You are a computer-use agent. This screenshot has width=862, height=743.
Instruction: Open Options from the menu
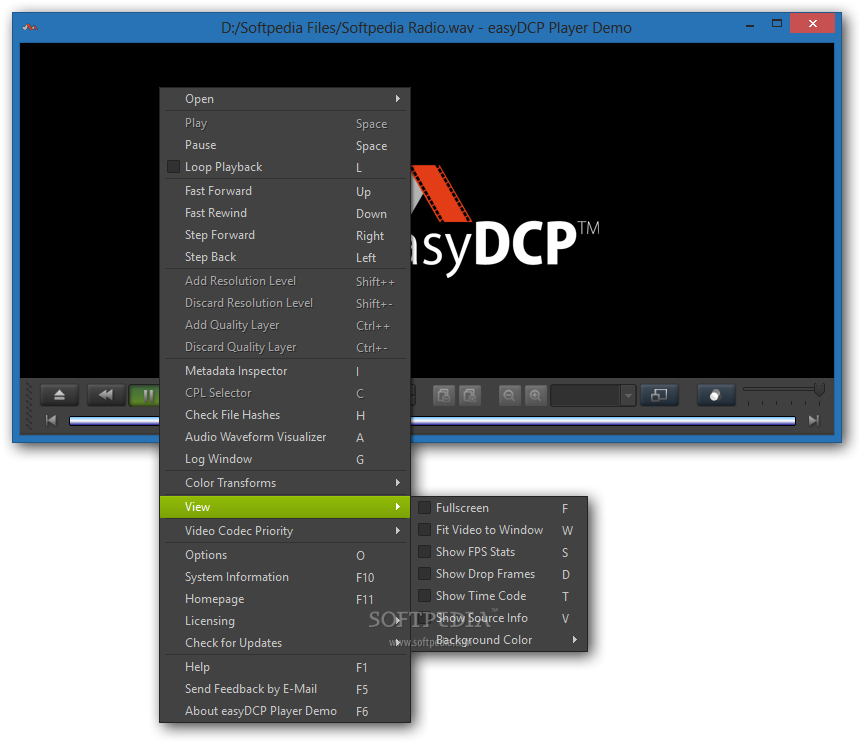click(285, 555)
